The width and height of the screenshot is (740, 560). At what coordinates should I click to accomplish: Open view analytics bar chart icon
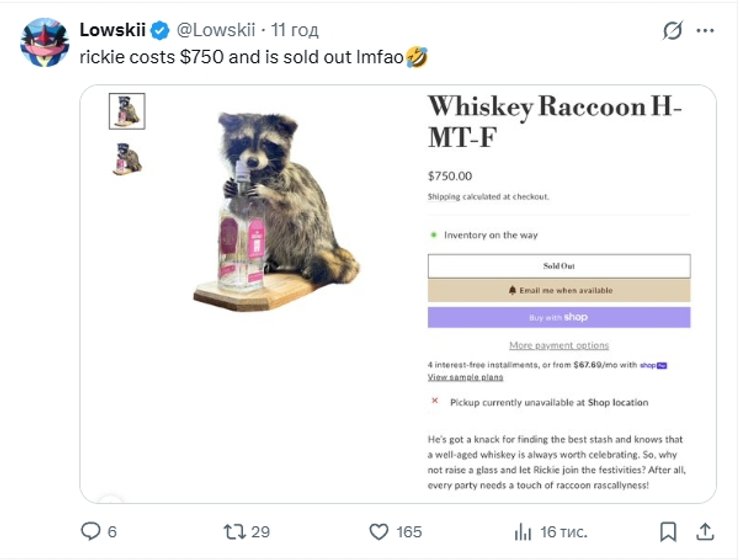click(523, 532)
